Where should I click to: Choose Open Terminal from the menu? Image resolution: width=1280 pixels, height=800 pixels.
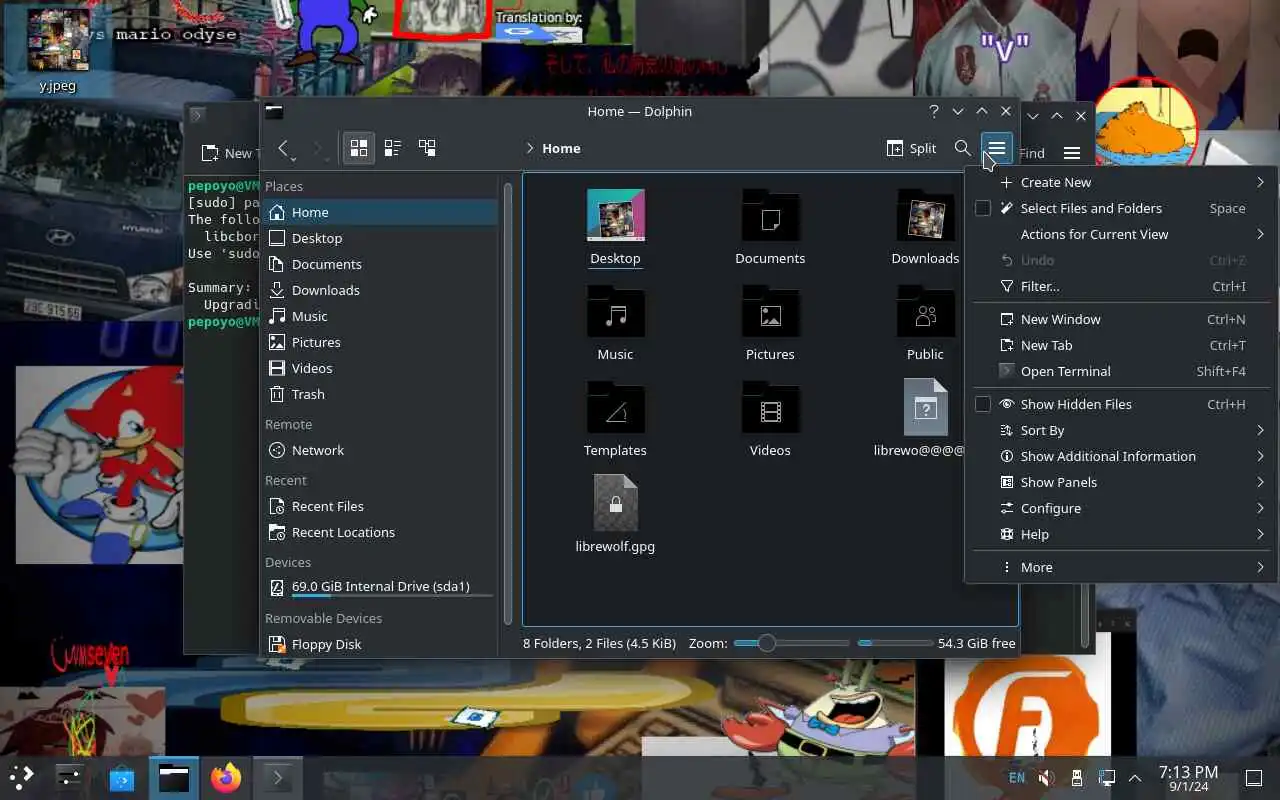[x=1121, y=371]
